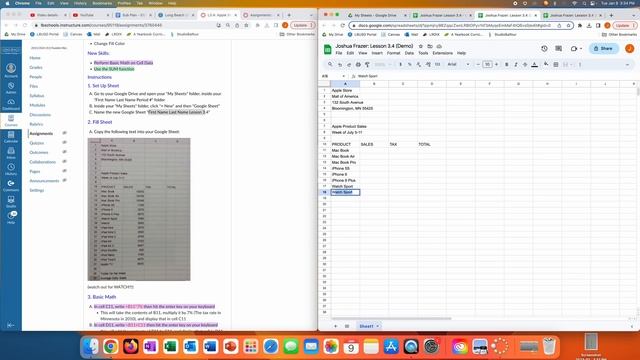Click the font size input box
This screenshot has width=640, height=360.
(x=487, y=64)
